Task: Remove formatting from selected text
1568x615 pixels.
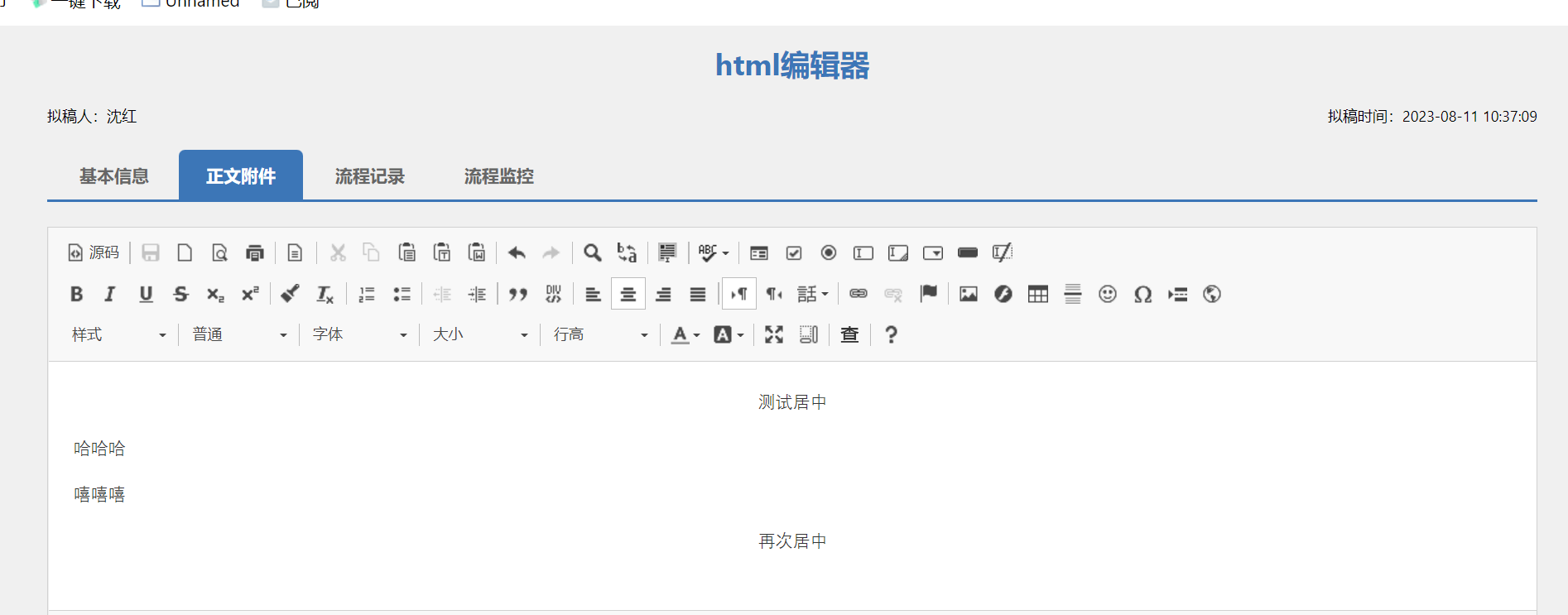Action: [x=325, y=294]
